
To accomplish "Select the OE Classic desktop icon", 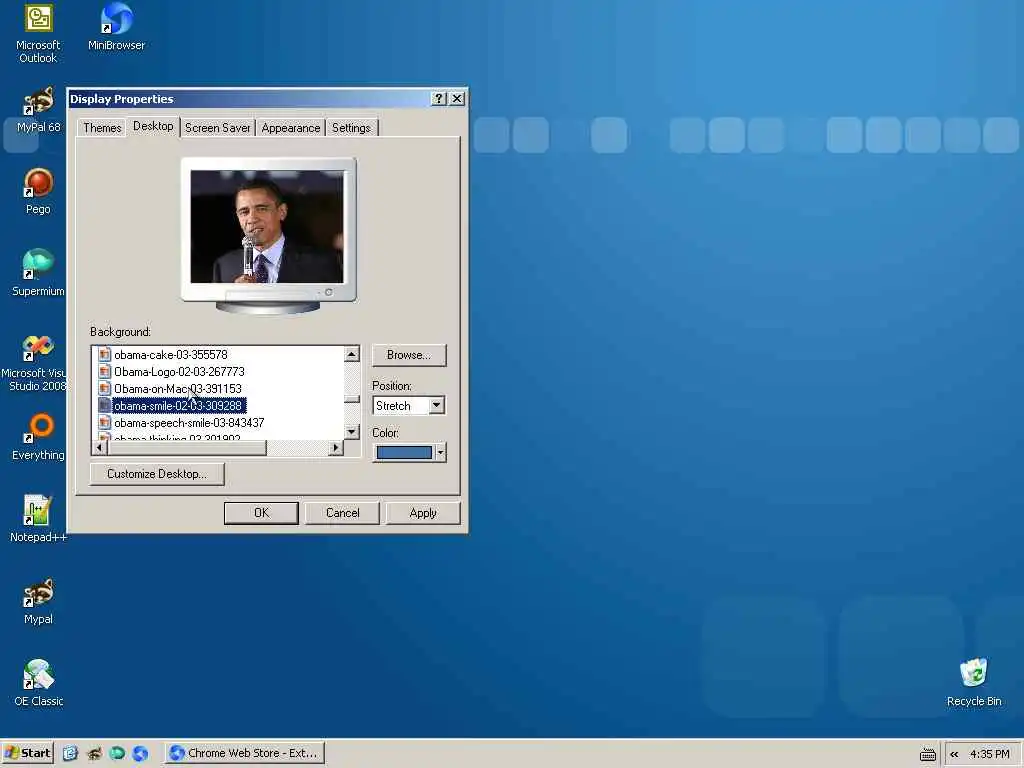I will (x=38, y=683).
